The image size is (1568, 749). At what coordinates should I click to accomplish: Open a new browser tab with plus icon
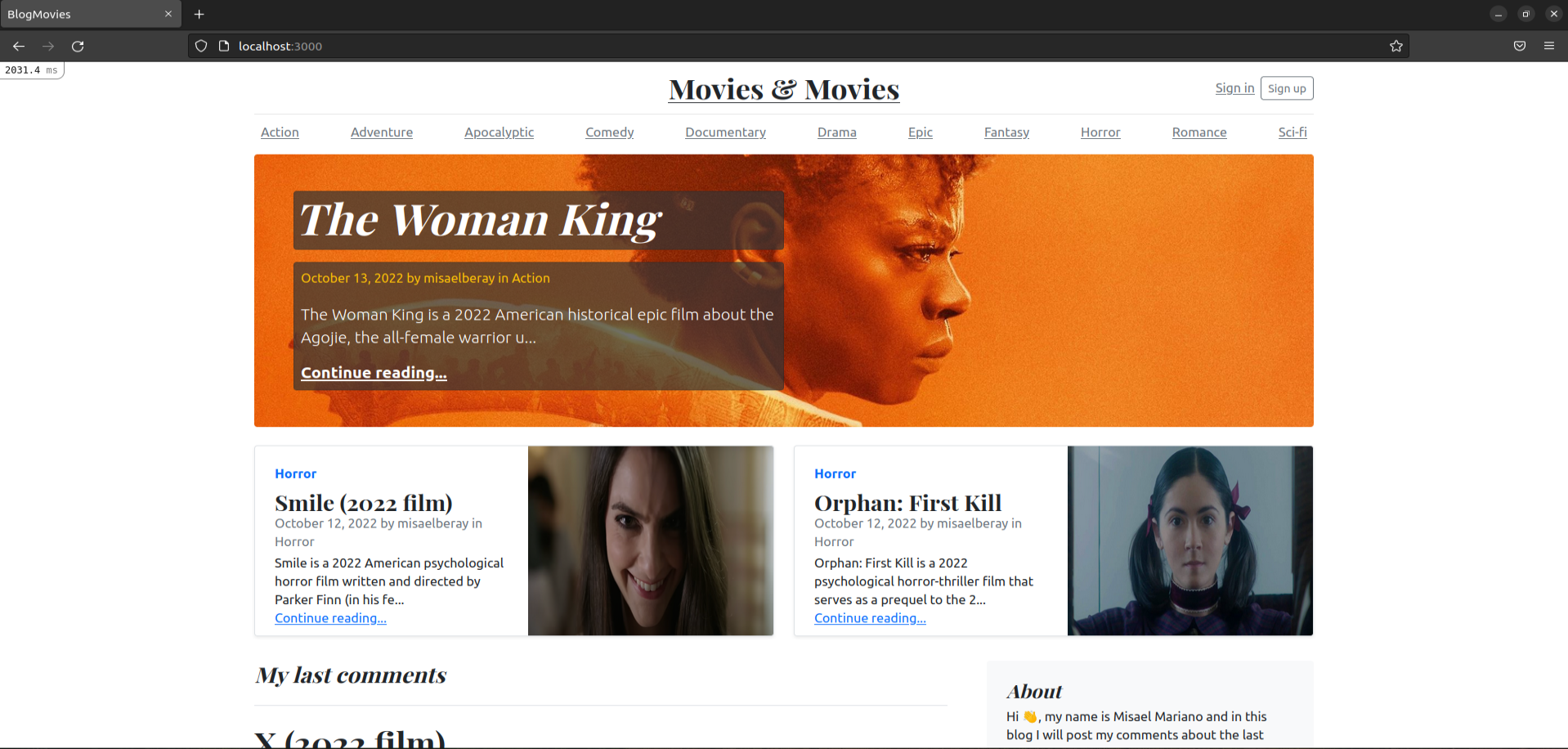[x=199, y=14]
